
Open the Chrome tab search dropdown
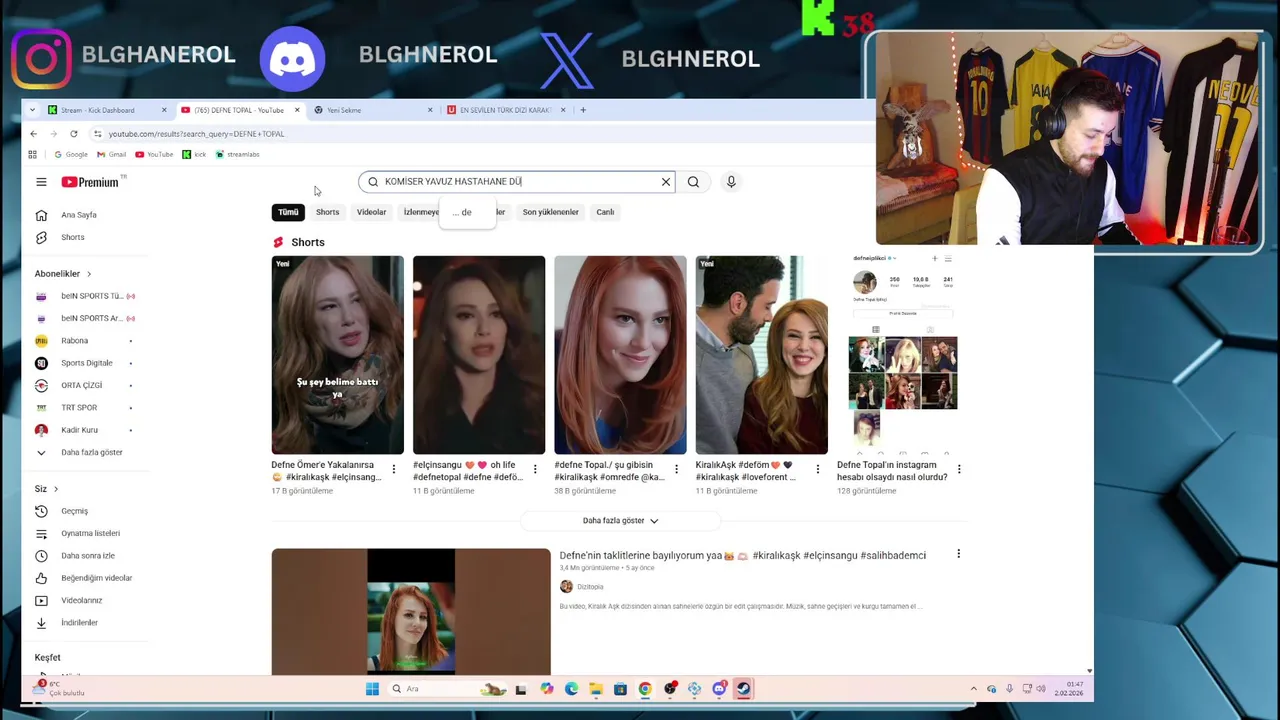point(32,110)
